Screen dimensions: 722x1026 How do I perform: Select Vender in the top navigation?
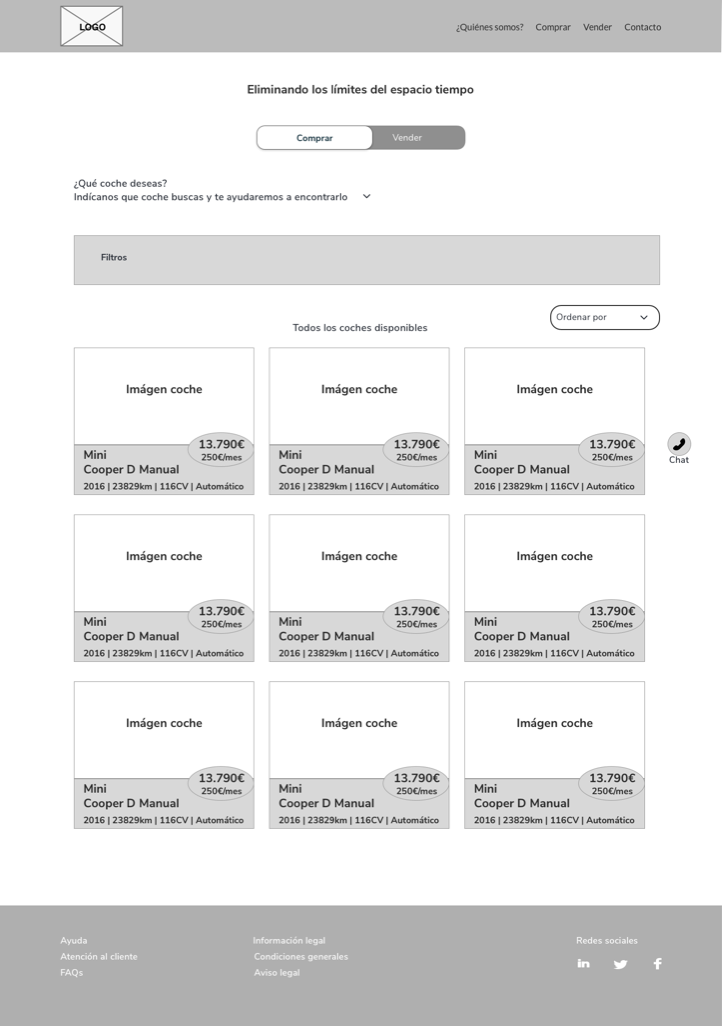(x=597, y=27)
